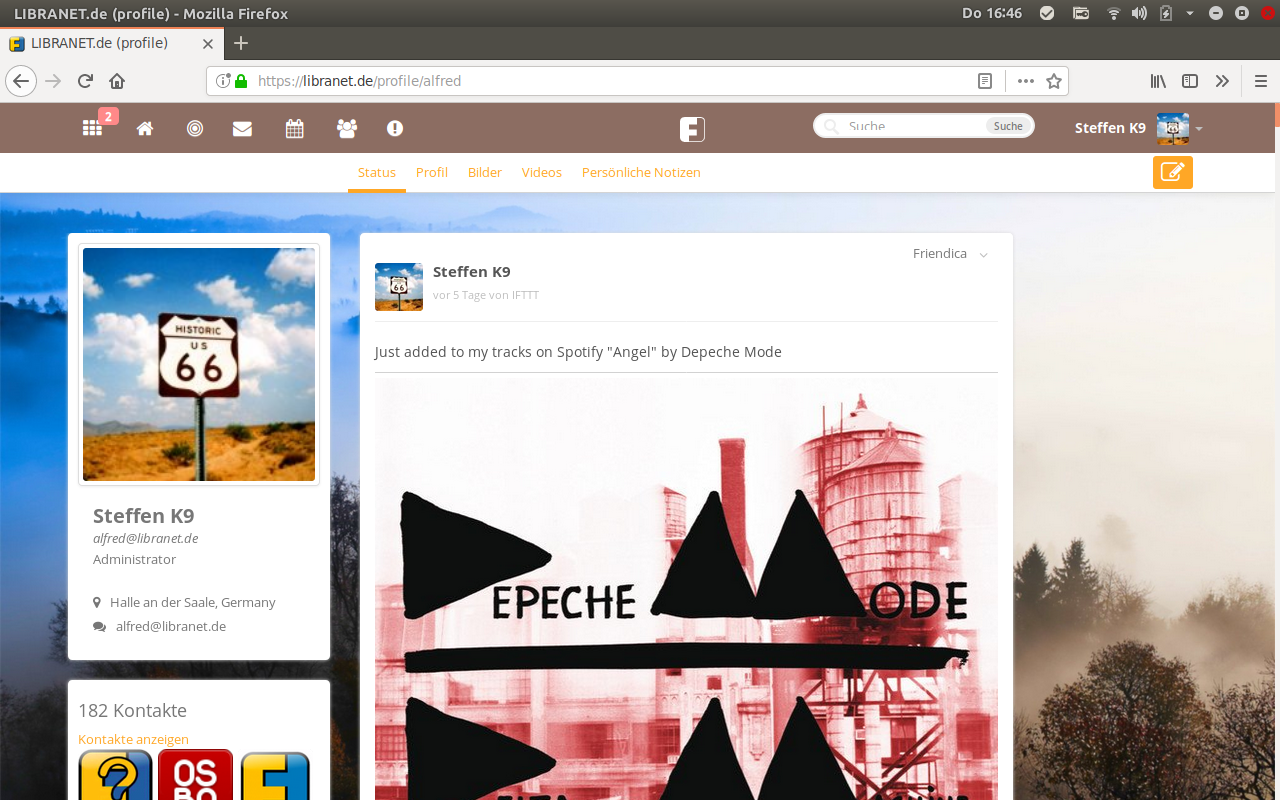Go to the home stream via house icon
The width and height of the screenshot is (1280, 800).
click(144, 128)
